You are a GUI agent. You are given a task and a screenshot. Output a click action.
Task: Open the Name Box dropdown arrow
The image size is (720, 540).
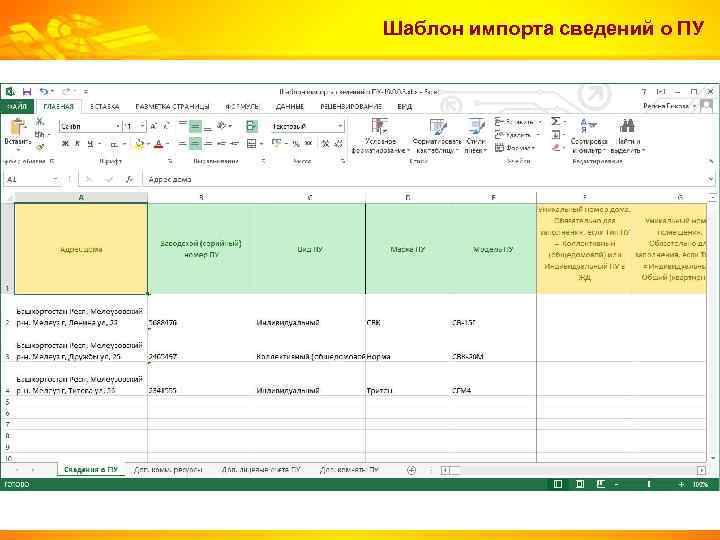(56, 180)
